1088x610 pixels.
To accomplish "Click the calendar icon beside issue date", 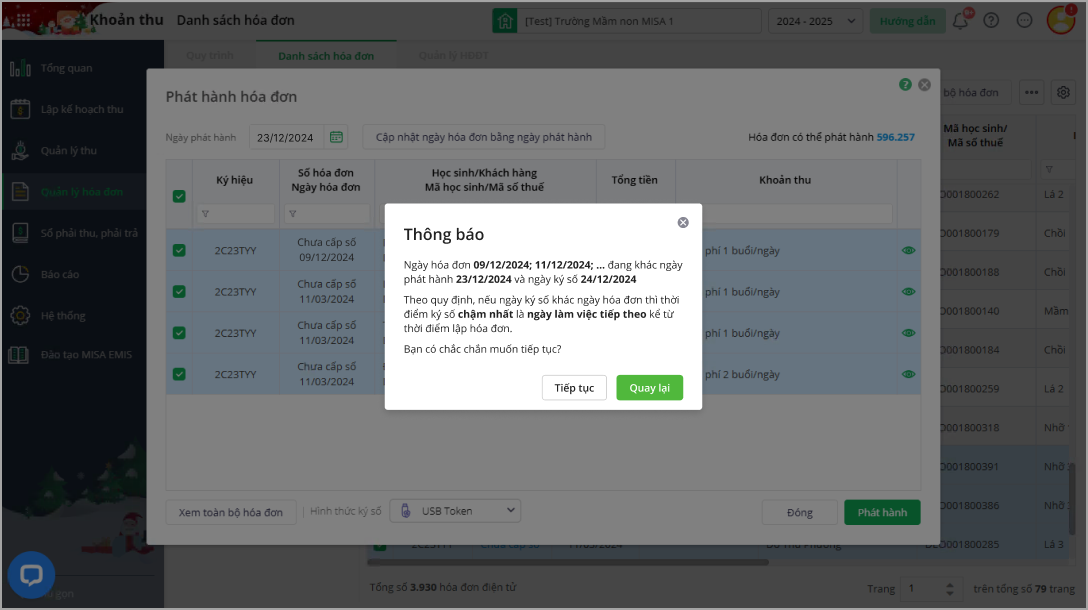I will [336, 137].
